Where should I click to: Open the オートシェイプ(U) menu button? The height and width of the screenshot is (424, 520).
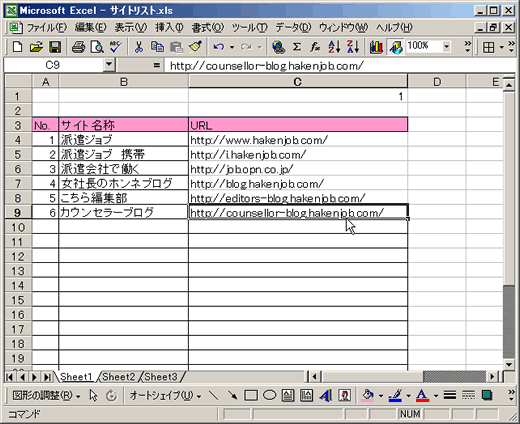click(165, 396)
